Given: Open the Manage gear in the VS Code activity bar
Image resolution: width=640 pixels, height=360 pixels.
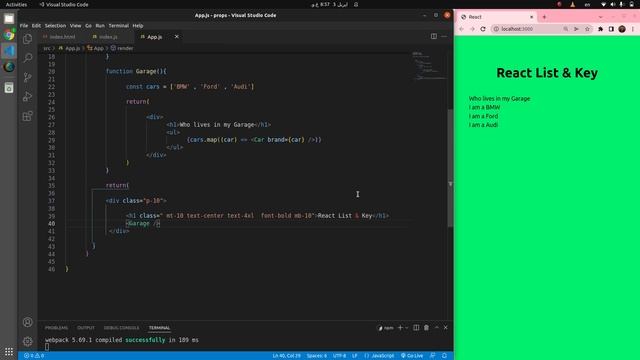Looking at the screenshot, I should point(28,341).
